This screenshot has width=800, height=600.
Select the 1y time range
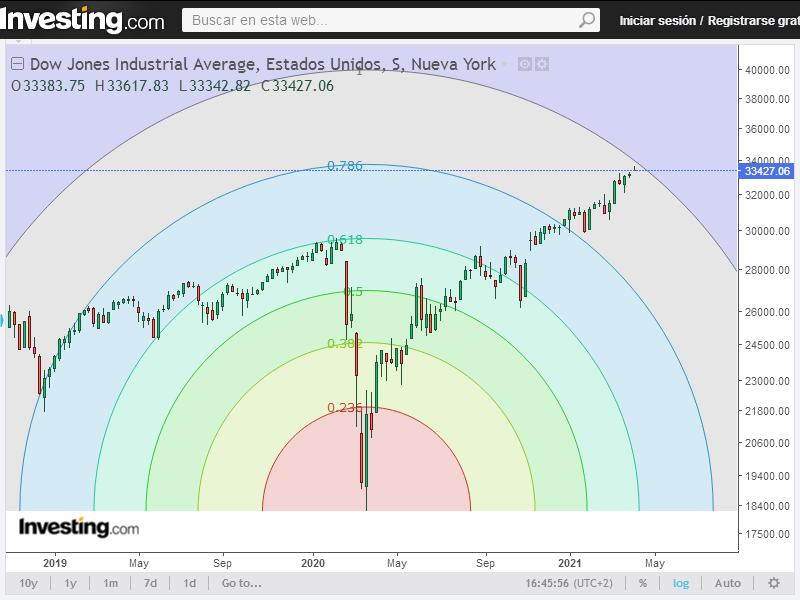pos(70,583)
